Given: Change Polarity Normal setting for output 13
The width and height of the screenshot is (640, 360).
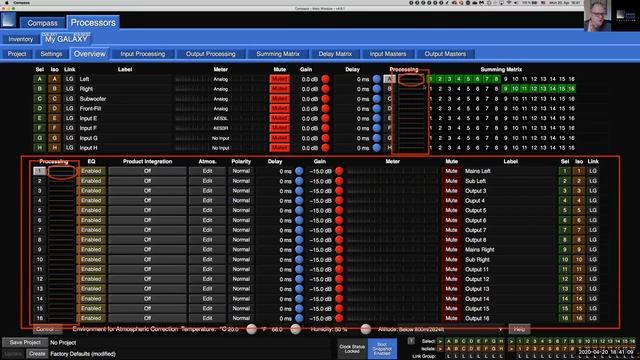Looking at the screenshot, I should 241,289.
